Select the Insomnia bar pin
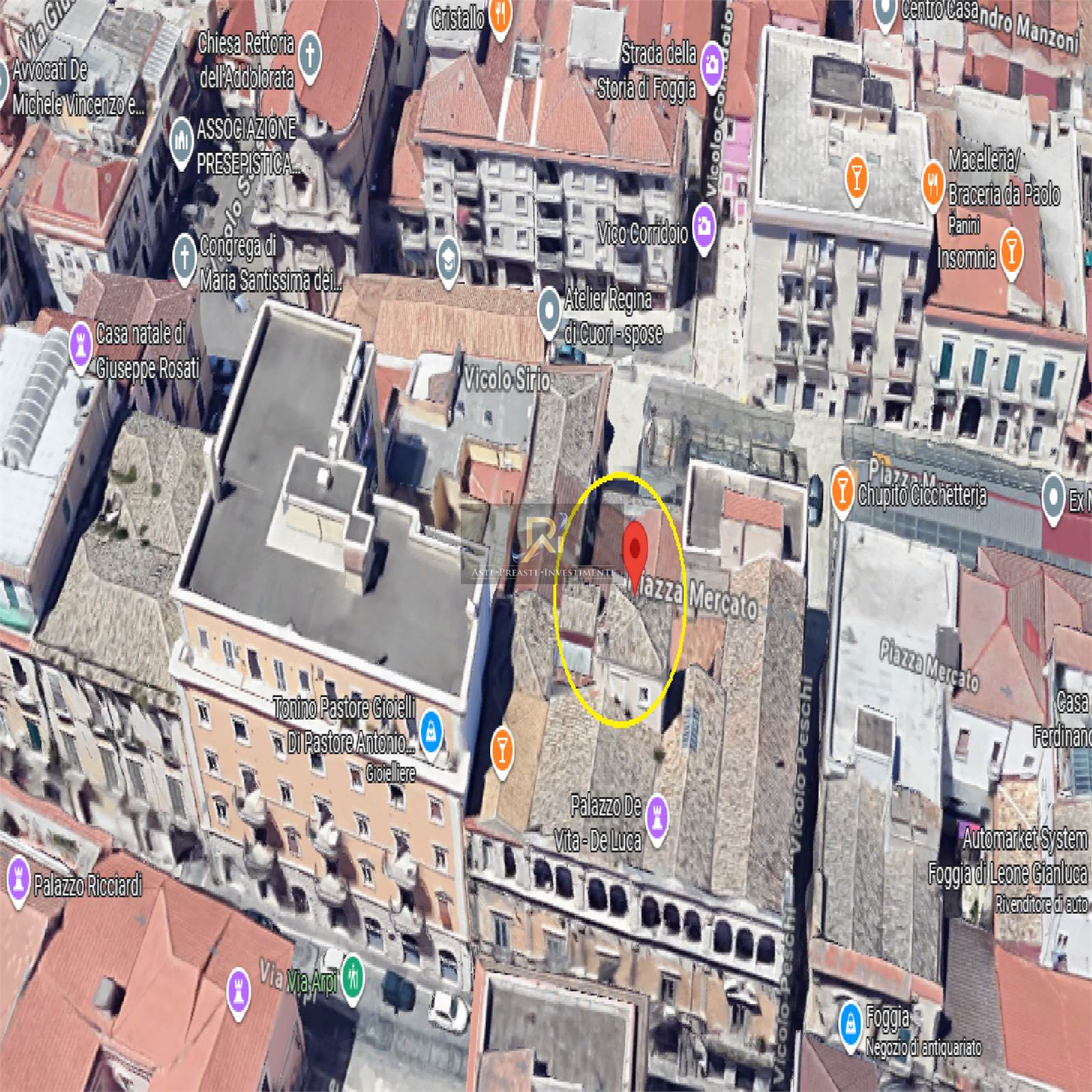This screenshot has width=1092, height=1092. pos(1011,250)
